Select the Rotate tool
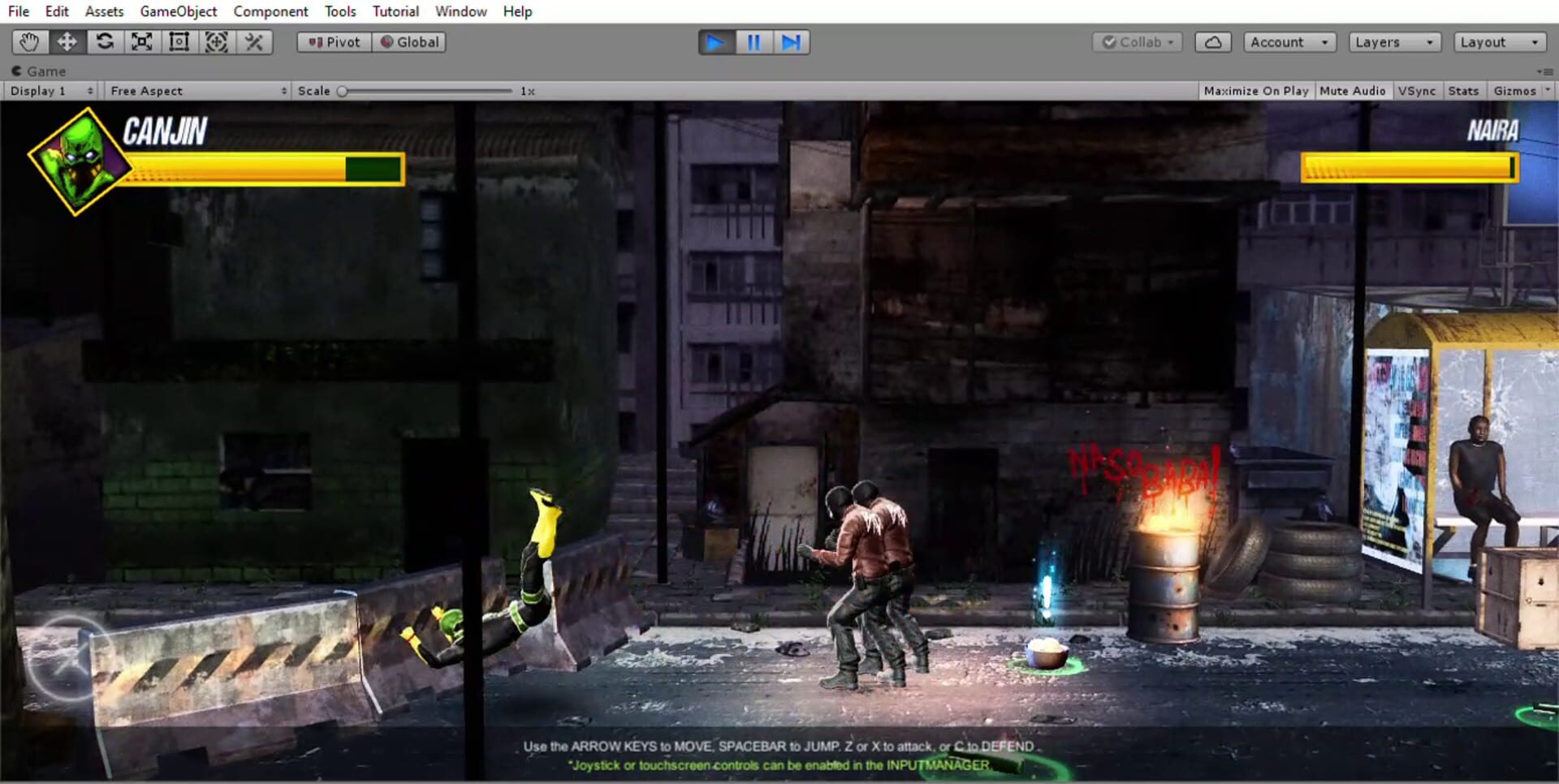 (105, 41)
